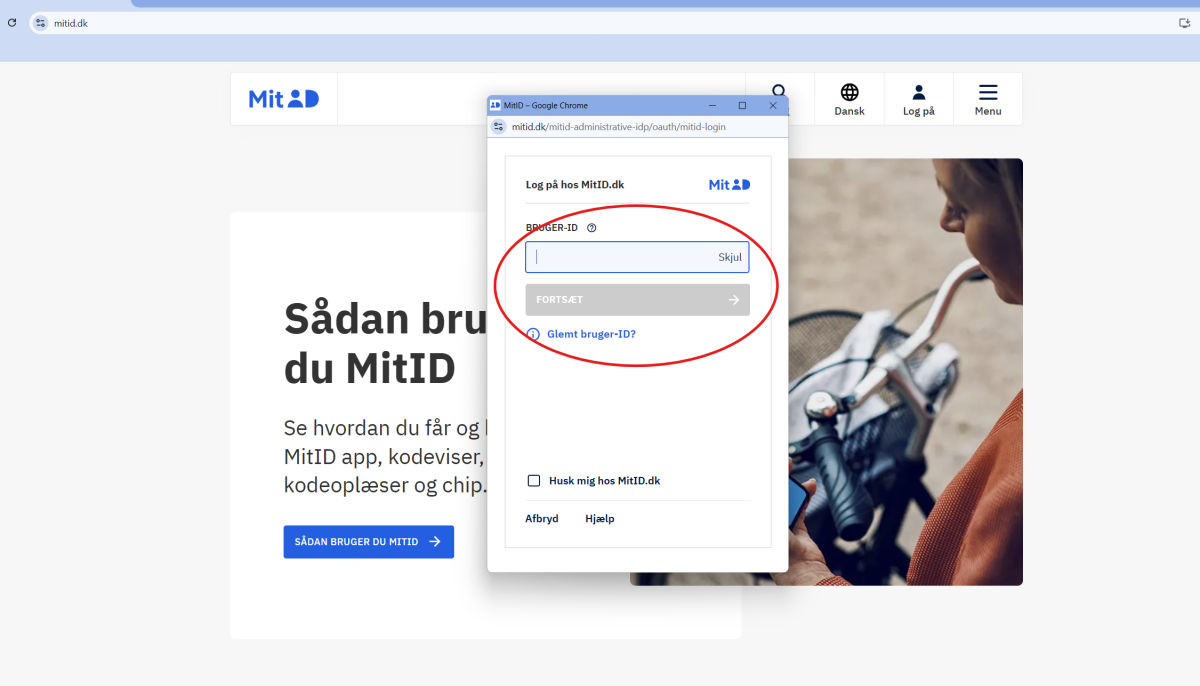The width and height of the screenshot is (1200, 686).
Task: Open the hamburger Menu
Action: point(987,98)
